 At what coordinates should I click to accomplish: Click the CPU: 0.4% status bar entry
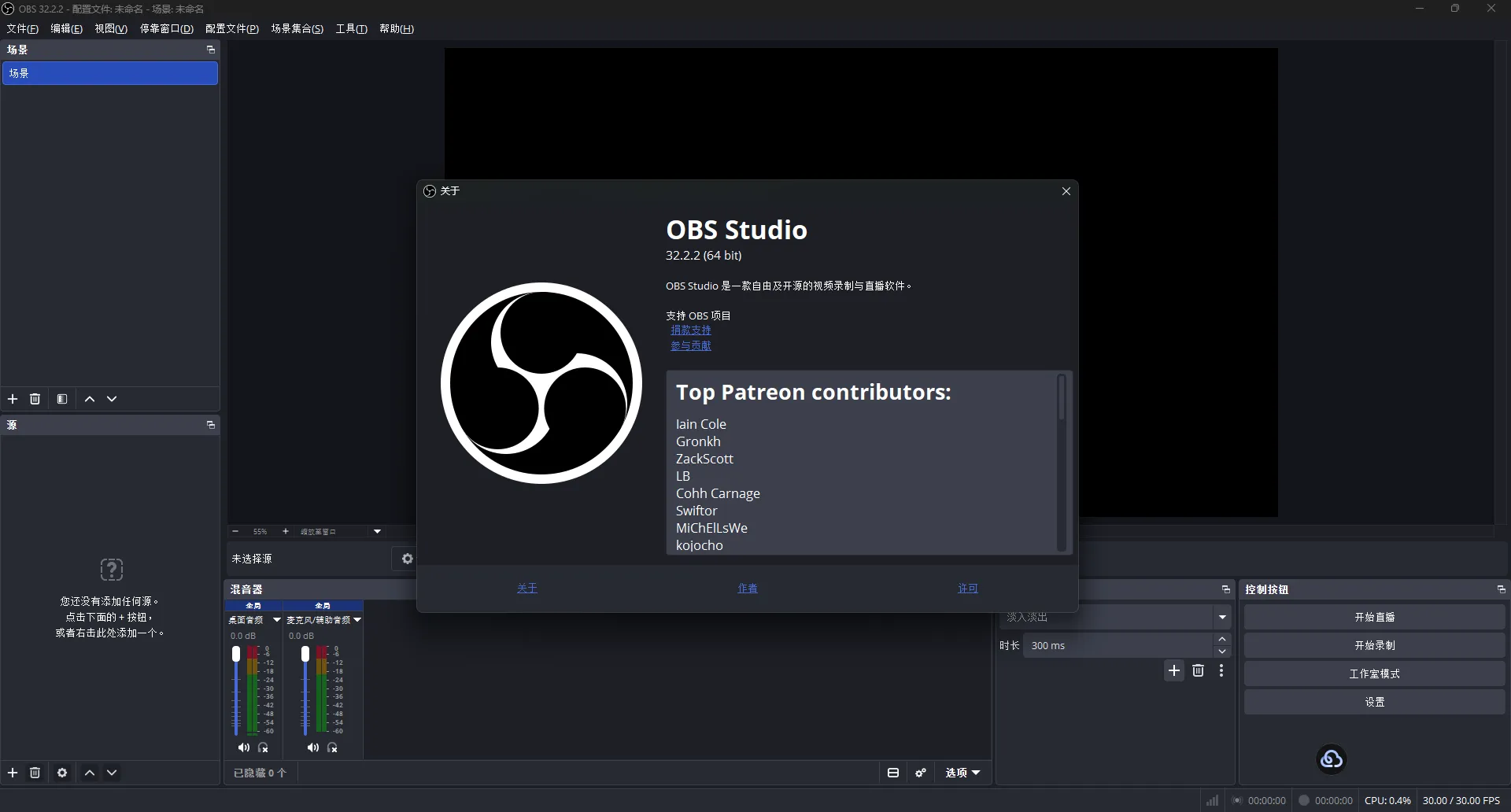[1387, 800]
